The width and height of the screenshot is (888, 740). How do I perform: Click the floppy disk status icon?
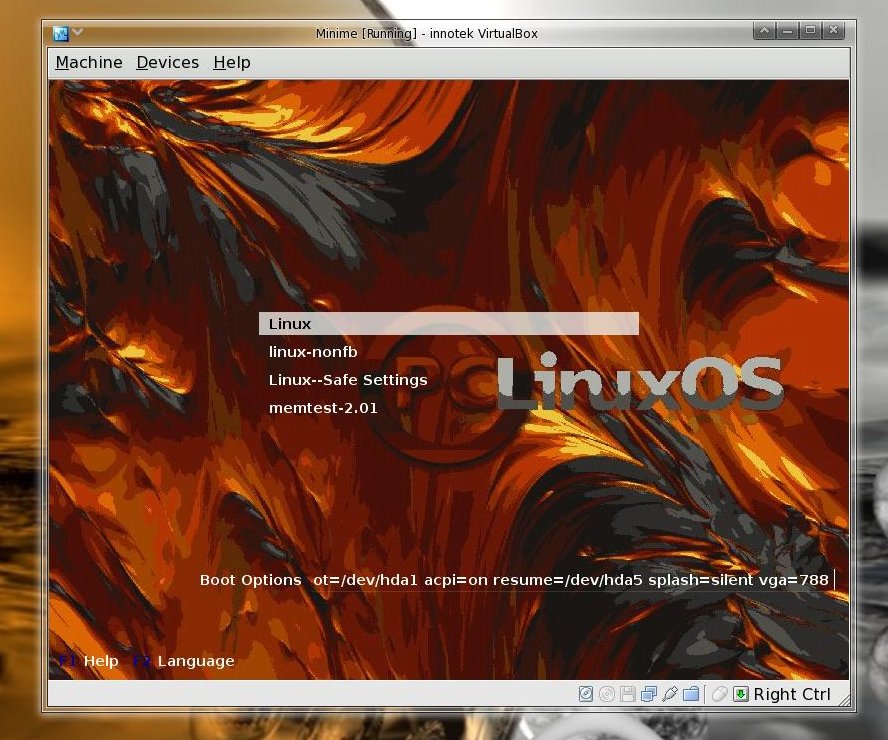(627, 694)
